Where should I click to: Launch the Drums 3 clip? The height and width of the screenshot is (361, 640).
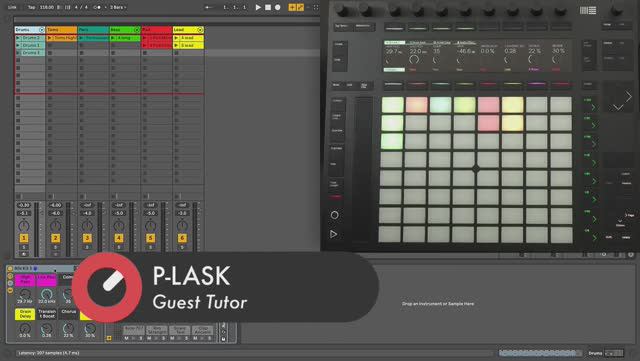coord(18,53)
